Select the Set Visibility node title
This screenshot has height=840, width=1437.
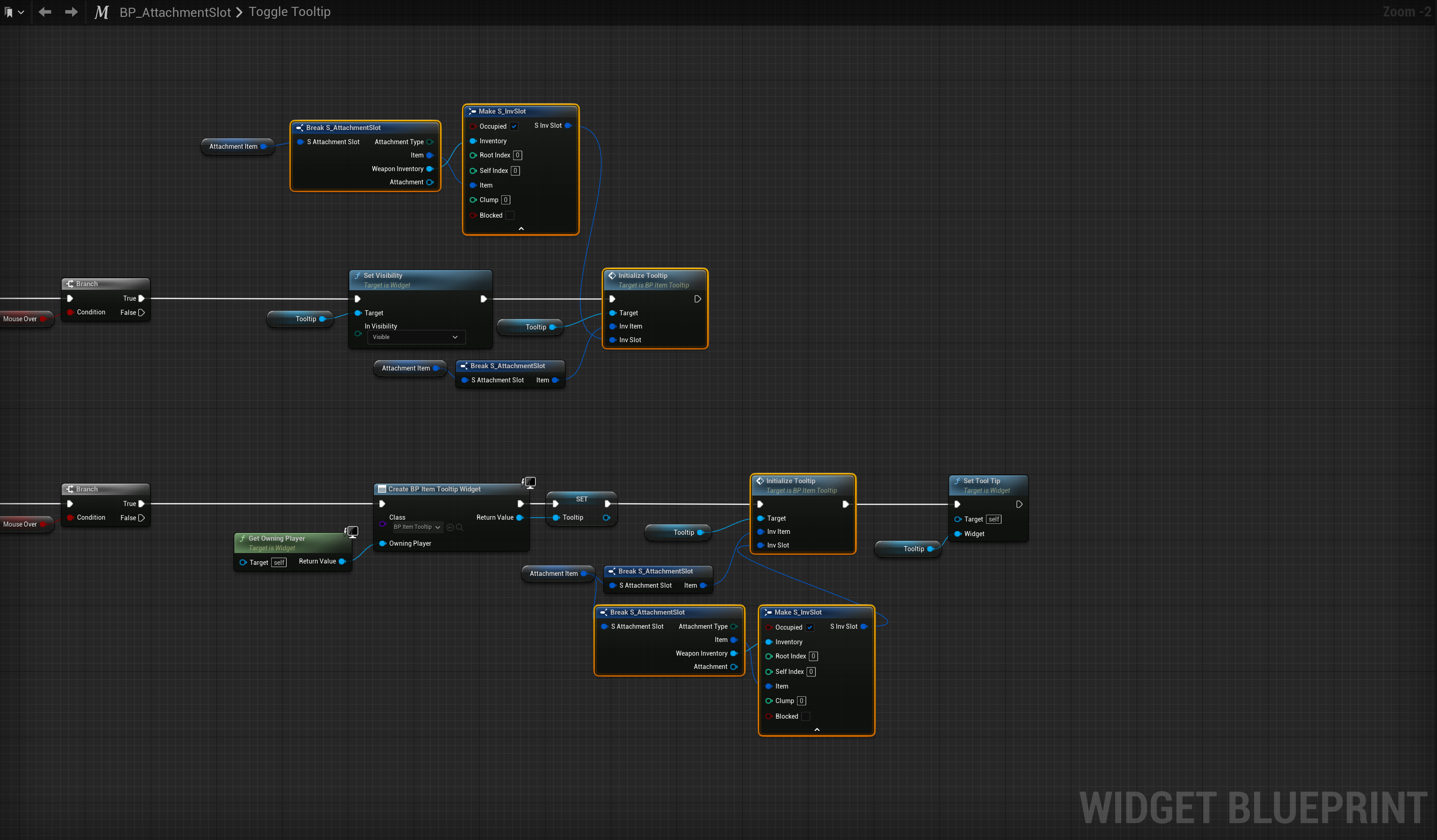click(383, 275)
